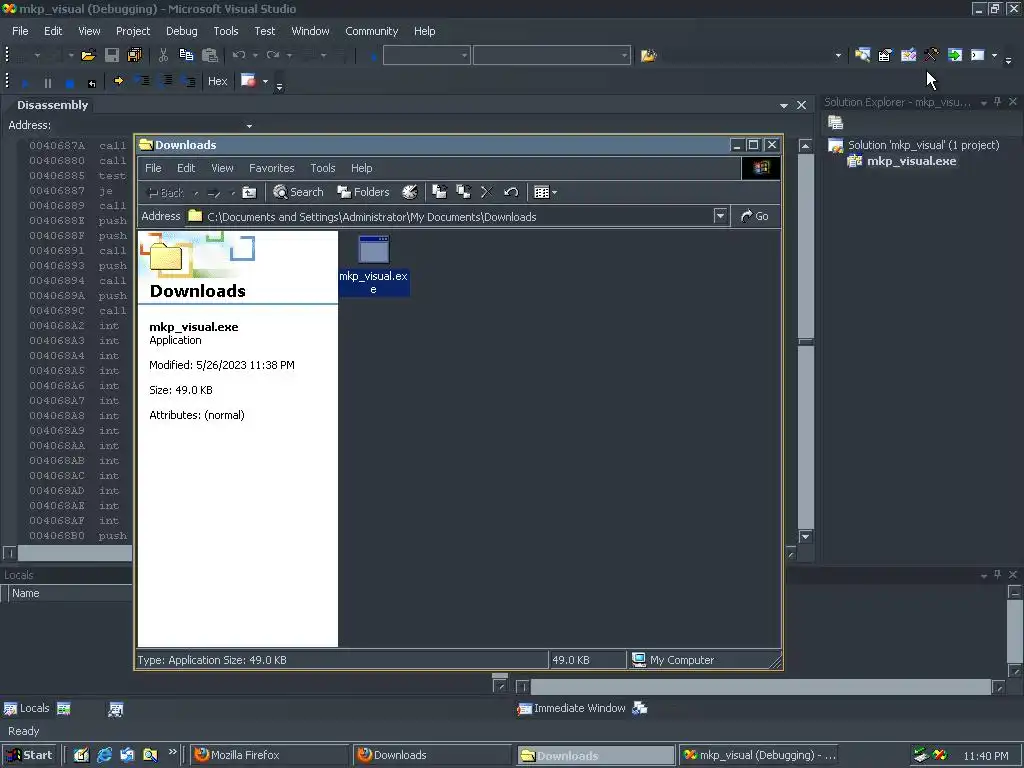The width and height of the screenshot is (1024, 768).
Task: Select Solution 'mkp_visual' tree node
Action: [x=923, y=145]
